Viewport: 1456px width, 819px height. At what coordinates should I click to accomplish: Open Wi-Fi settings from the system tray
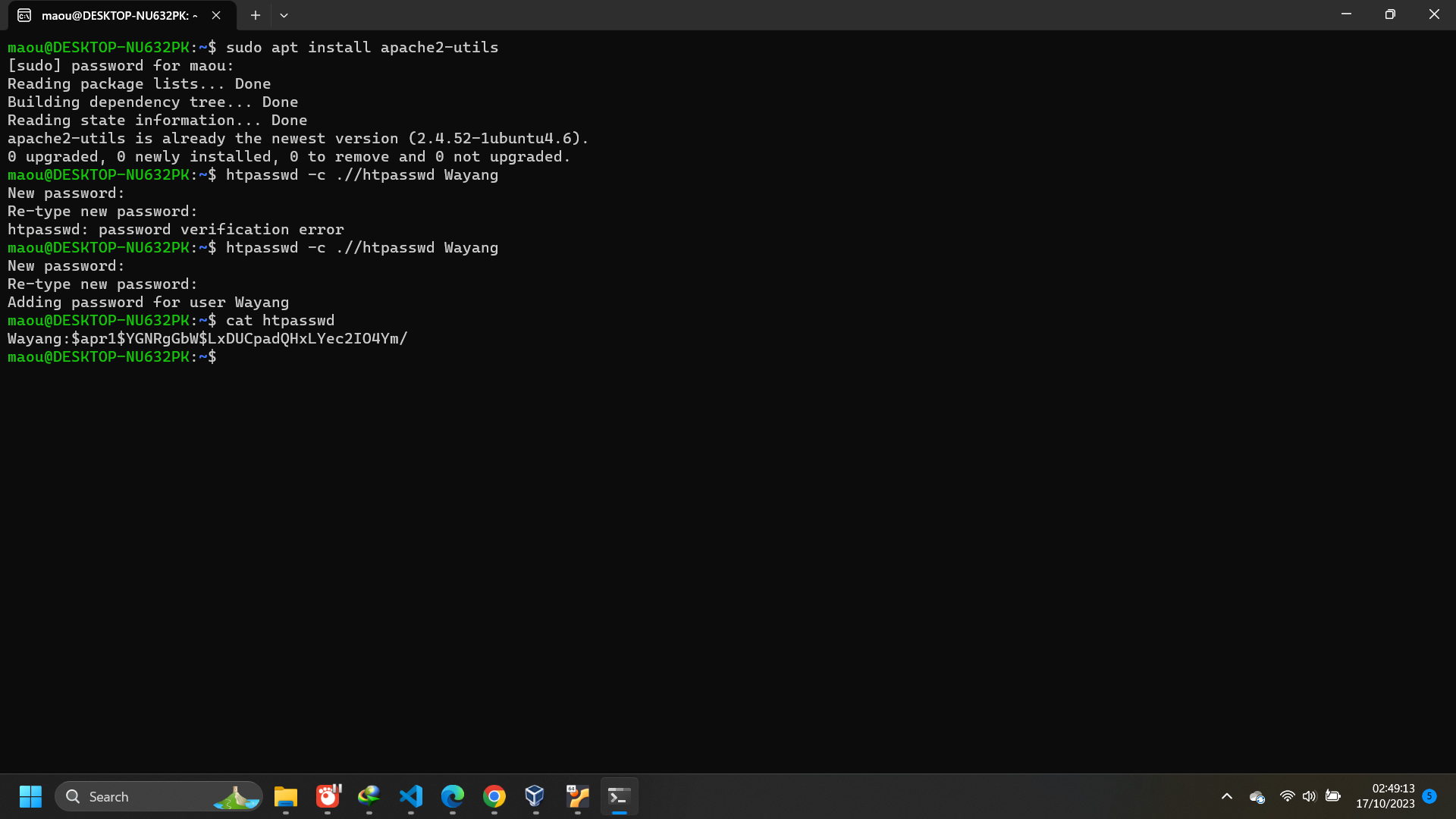tap(1287, 797)
